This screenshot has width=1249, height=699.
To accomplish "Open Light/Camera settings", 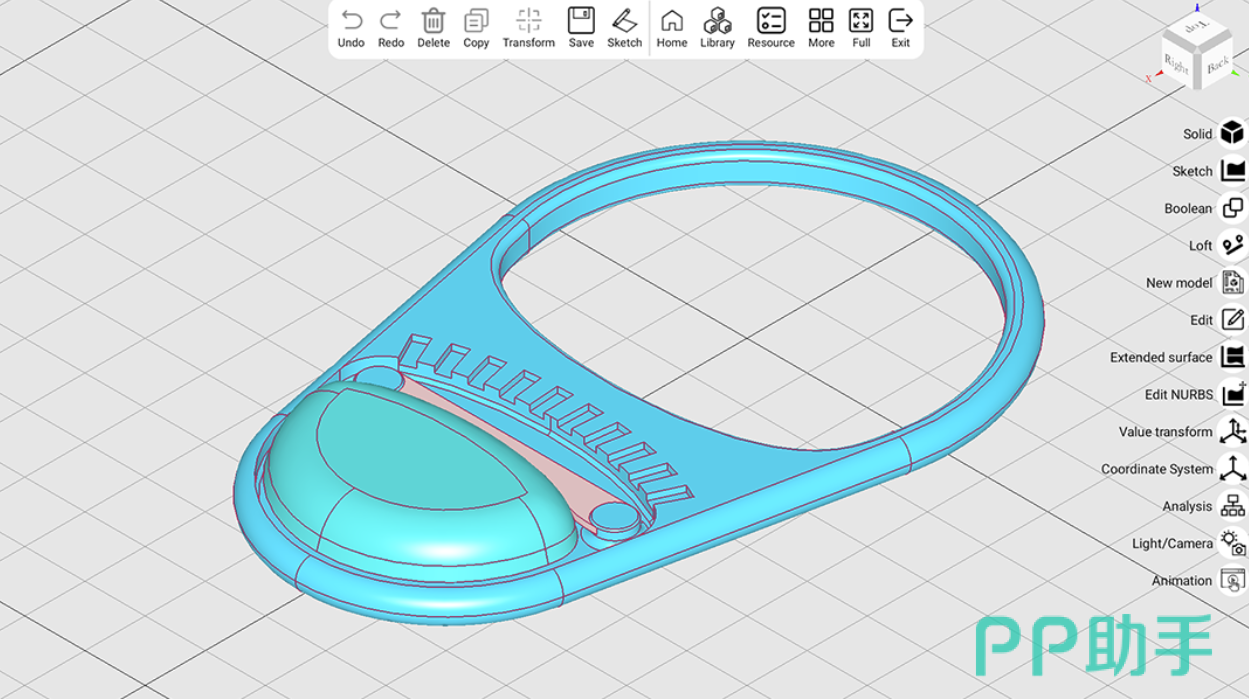I will (1232, 543).
